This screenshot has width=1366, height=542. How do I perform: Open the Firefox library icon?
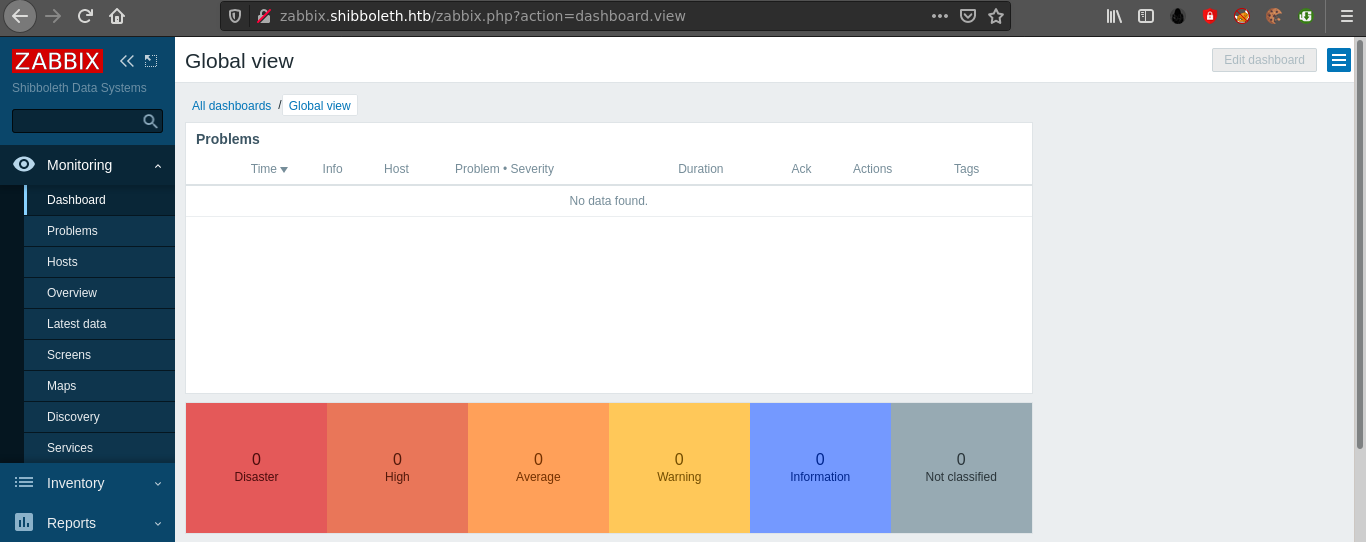1114,16
